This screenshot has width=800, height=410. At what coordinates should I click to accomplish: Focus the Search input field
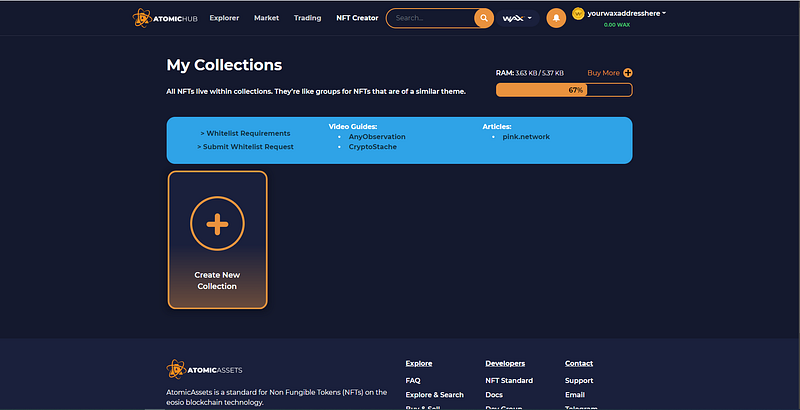(x=432, y=18)
